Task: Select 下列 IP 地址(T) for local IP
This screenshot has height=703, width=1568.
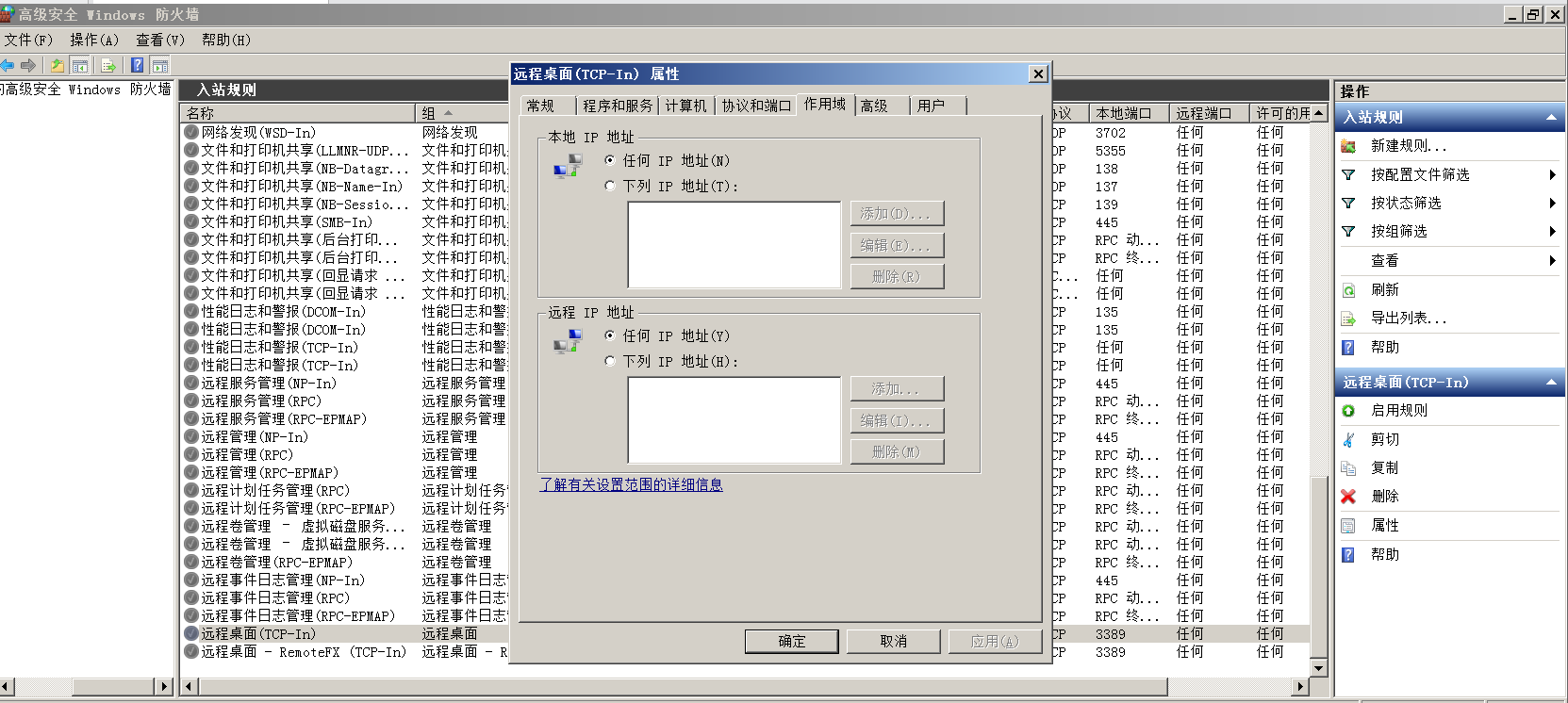Action: [x=610, y=186]
